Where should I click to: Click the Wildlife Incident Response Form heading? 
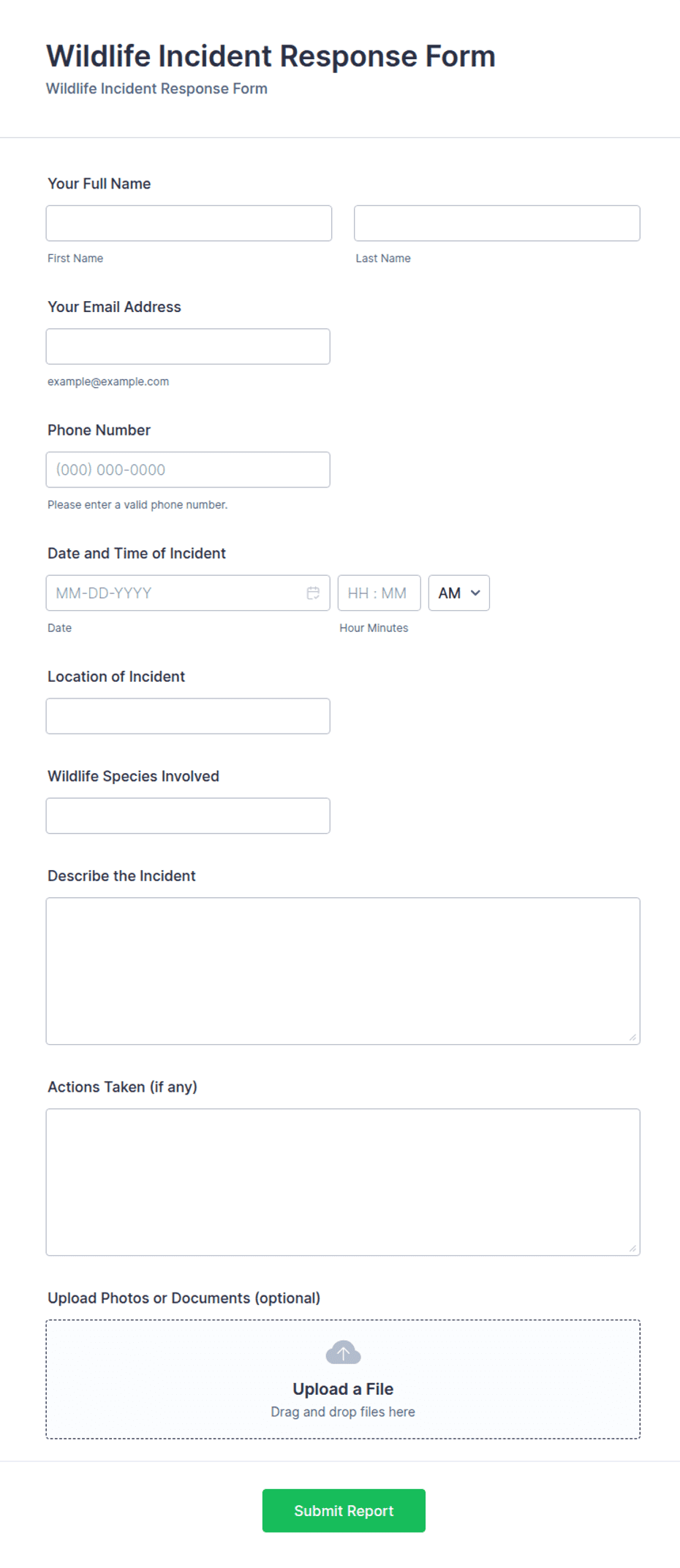pos(271,56)
